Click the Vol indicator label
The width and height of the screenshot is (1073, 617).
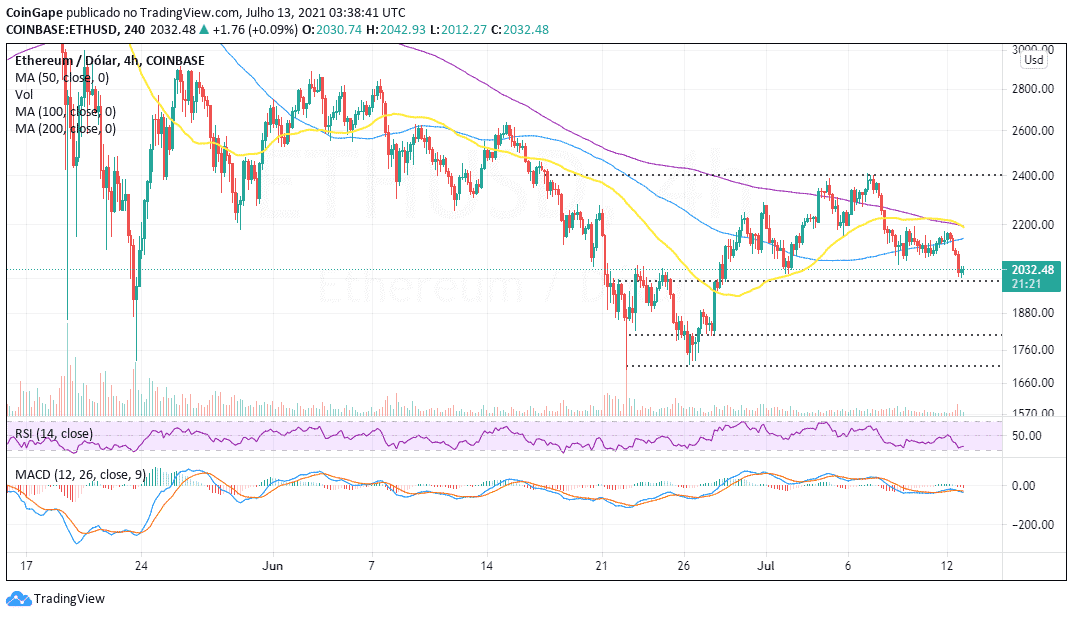24,94
